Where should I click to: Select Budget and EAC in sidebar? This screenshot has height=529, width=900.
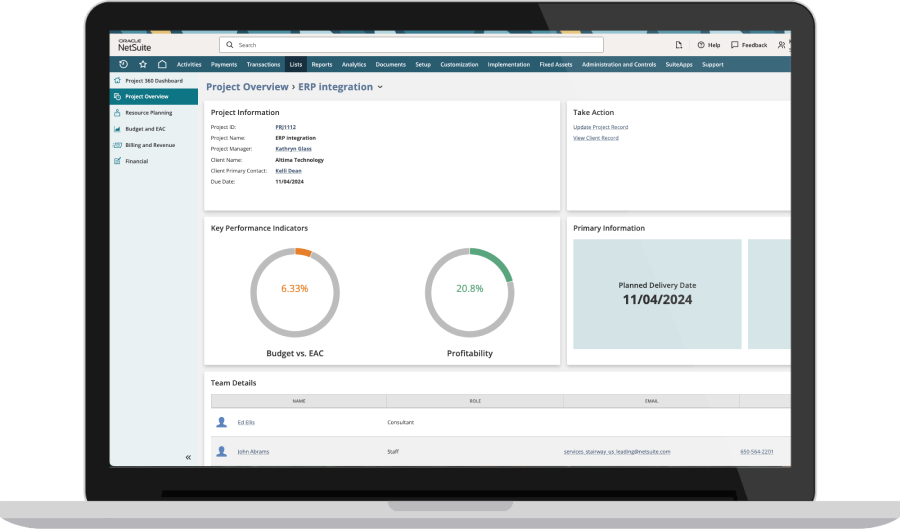pos(145,129)
